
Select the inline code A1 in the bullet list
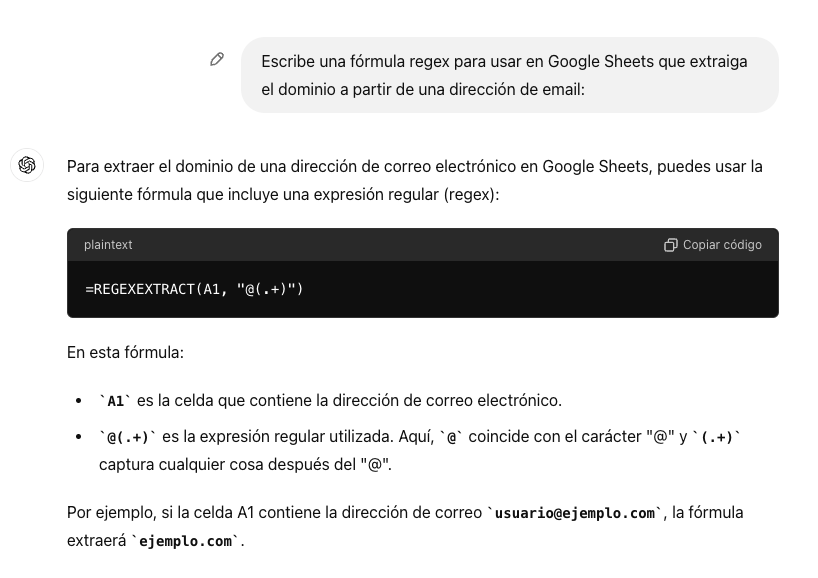coord(115,400)
